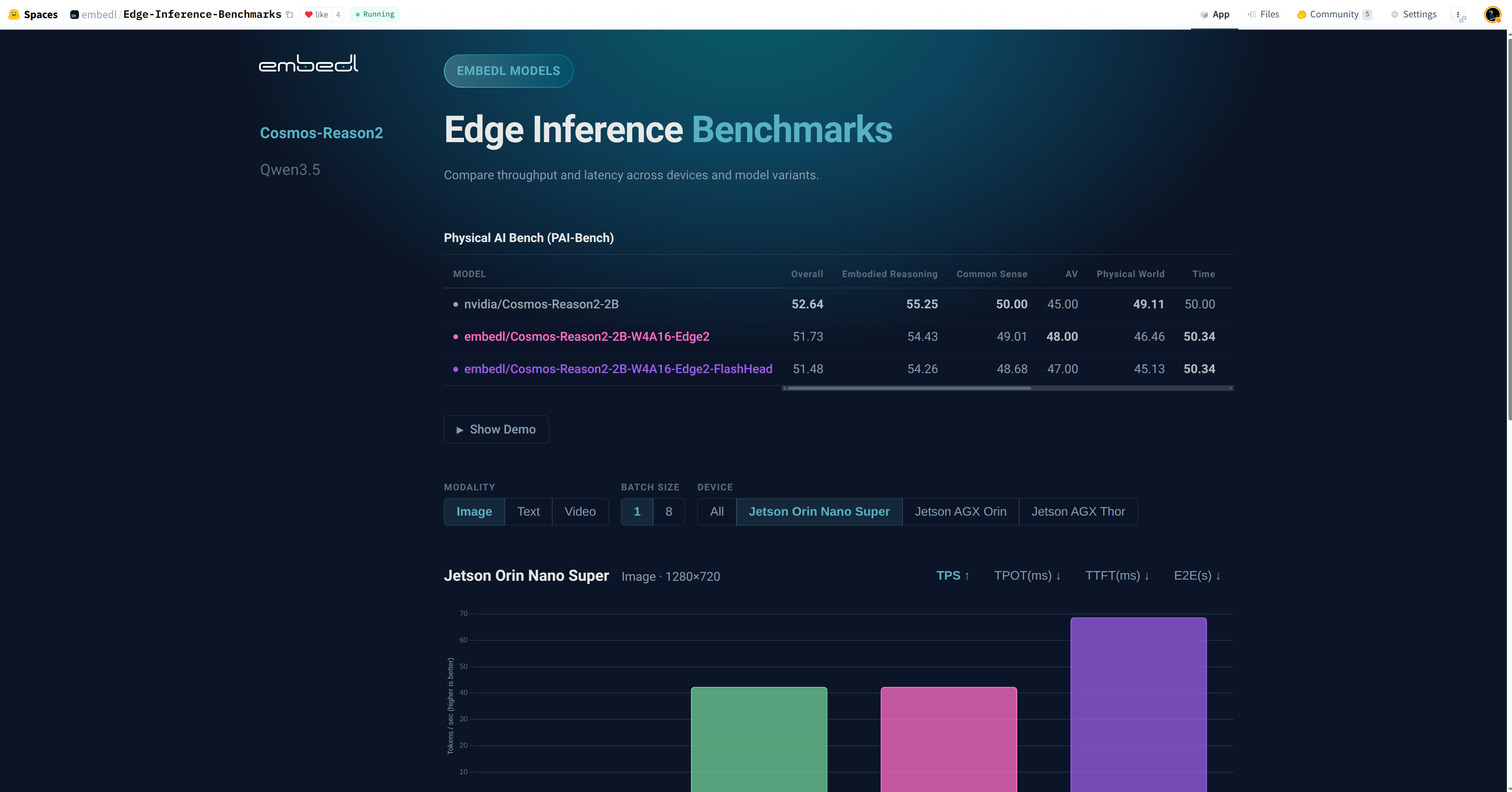
Task: Select Jetson AGX Orin device
Action: (x=960, y=512)
